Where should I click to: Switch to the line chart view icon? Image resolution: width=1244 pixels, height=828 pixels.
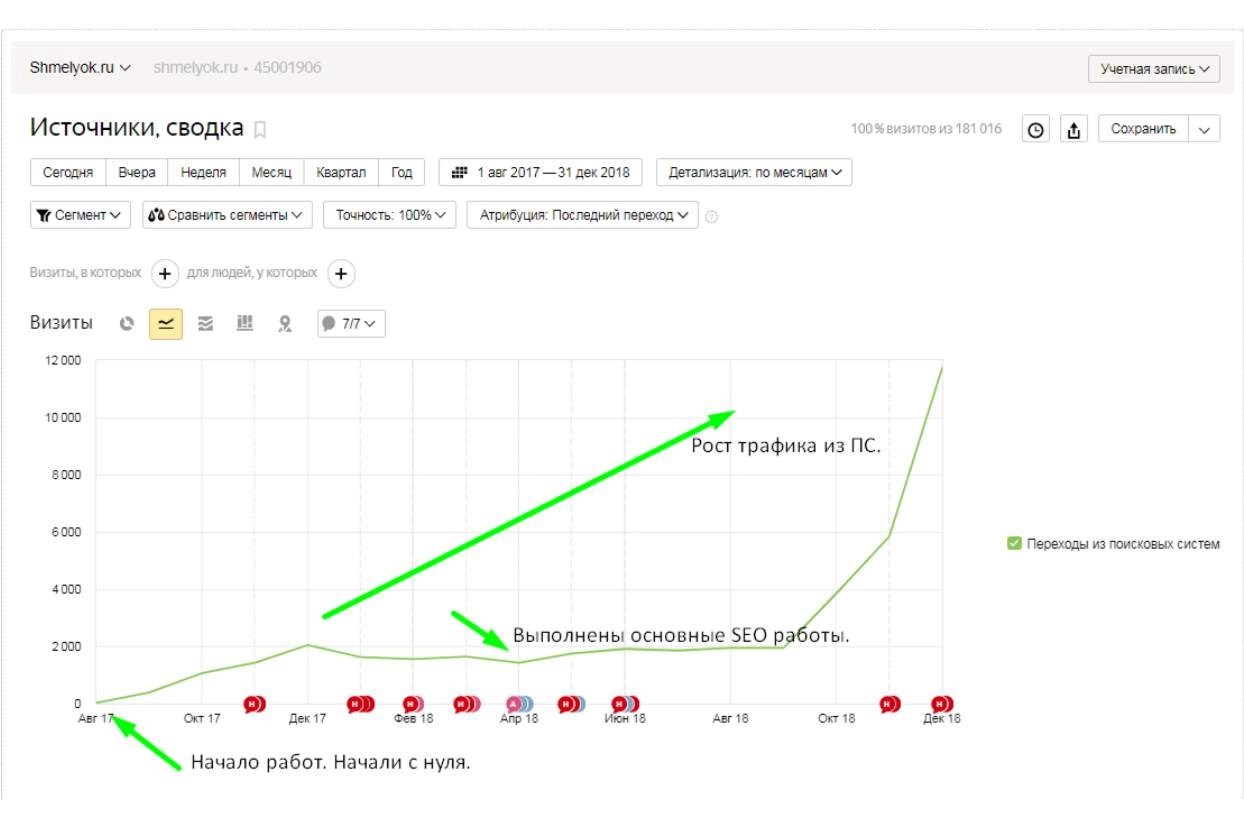point(166,324)
